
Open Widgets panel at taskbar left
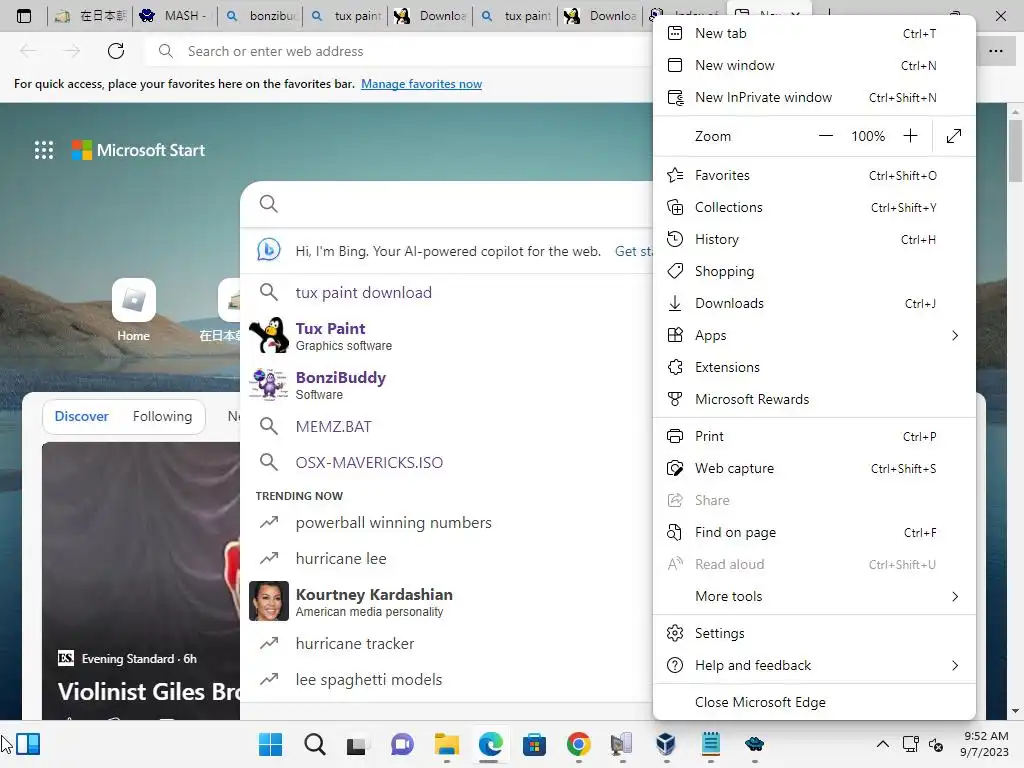coord(28,744)
